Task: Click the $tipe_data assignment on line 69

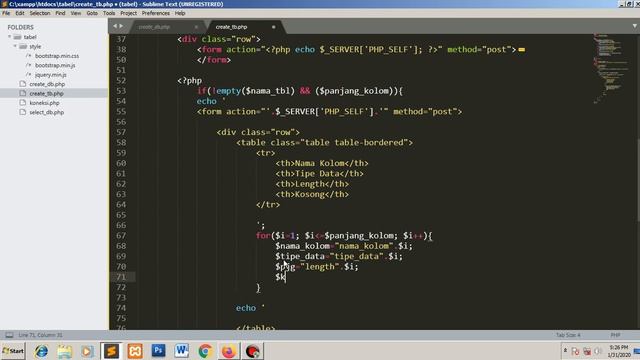Action: tap(339, 256)
